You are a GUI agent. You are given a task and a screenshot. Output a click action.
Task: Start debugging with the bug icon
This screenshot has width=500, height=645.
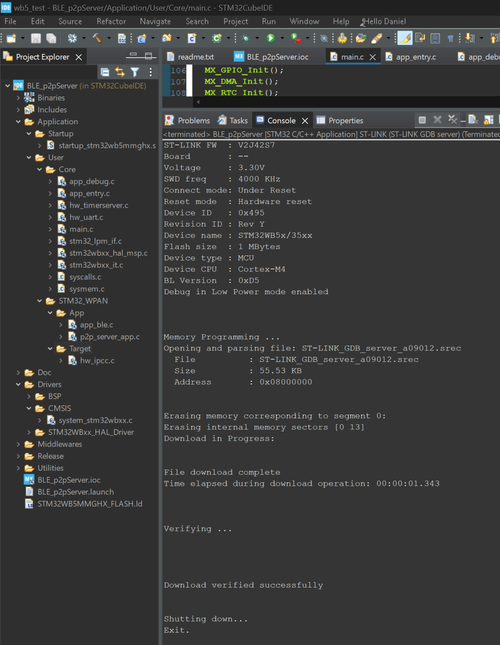245,38
